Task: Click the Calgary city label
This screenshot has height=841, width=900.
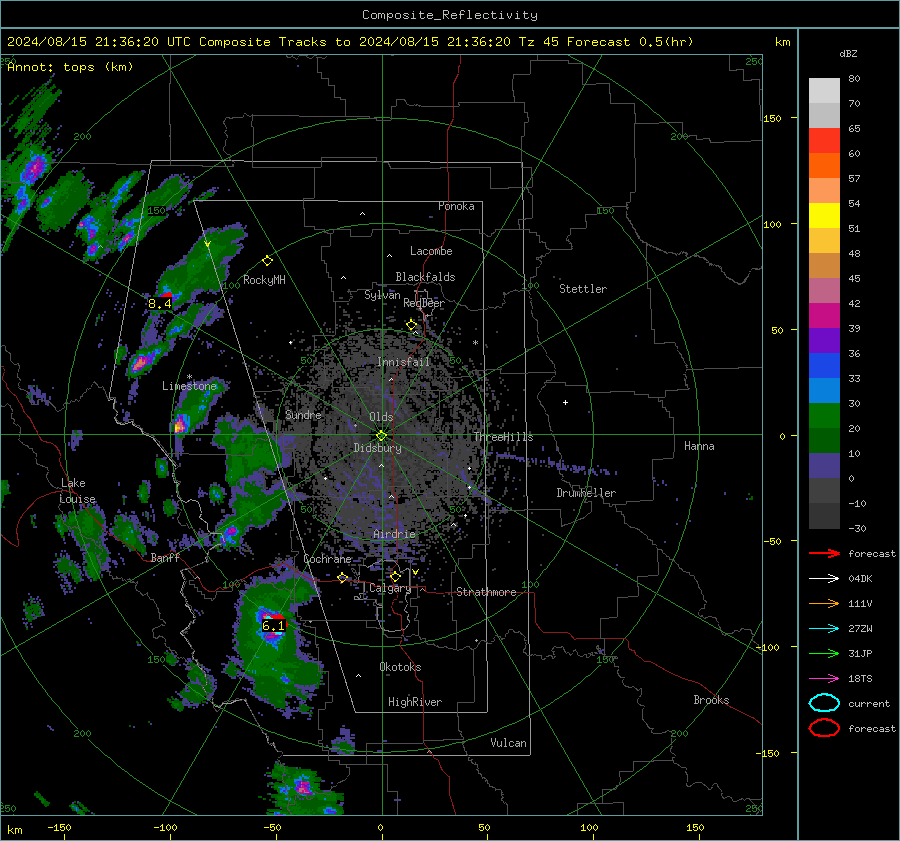Action: coord(390,588)
